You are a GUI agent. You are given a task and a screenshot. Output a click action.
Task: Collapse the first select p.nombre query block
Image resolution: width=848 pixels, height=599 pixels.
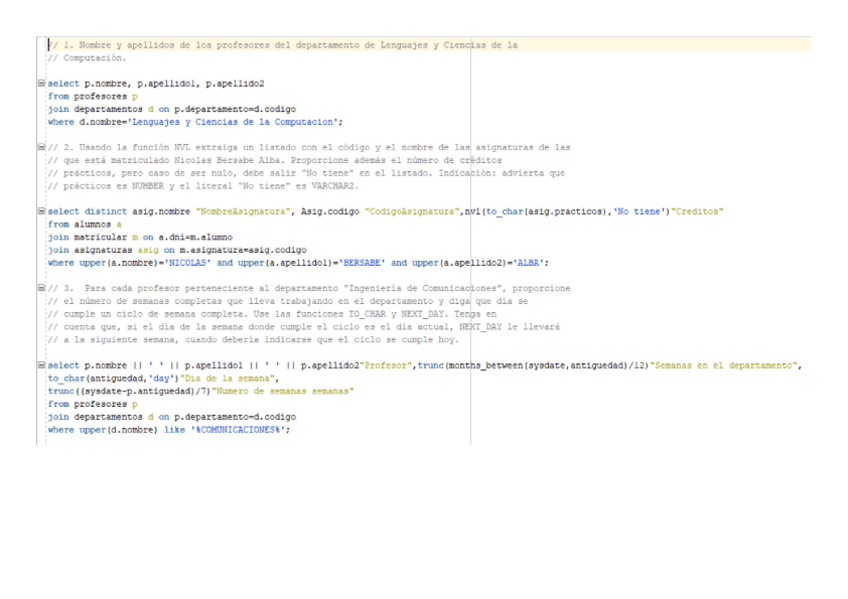tap(41, 83)
